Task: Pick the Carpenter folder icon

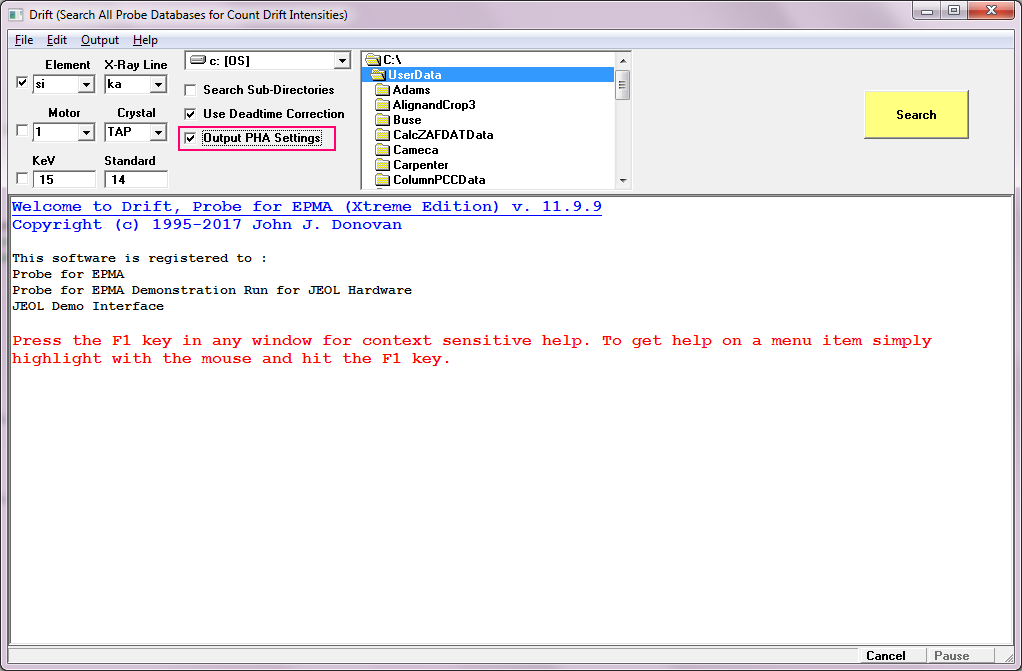Action: (382, 165)
